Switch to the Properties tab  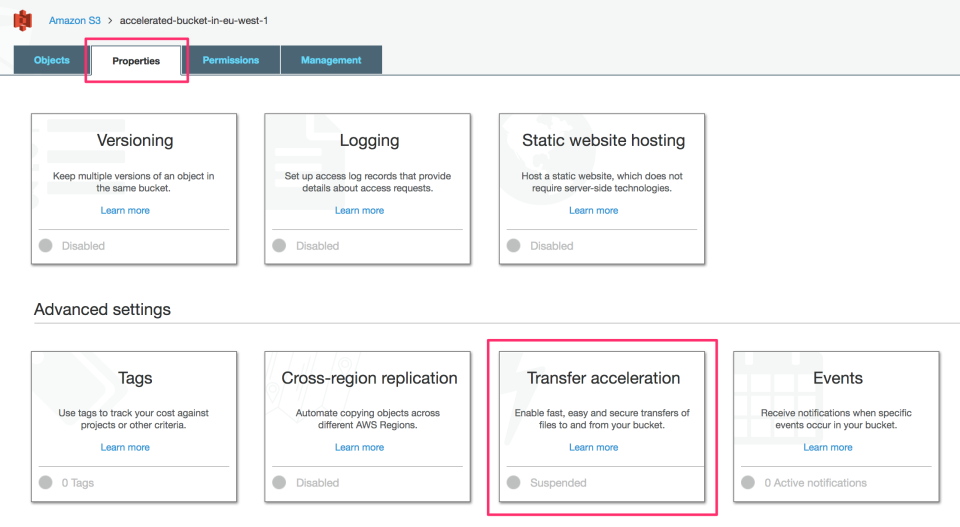pyautogui.click(x=136, y=61)
